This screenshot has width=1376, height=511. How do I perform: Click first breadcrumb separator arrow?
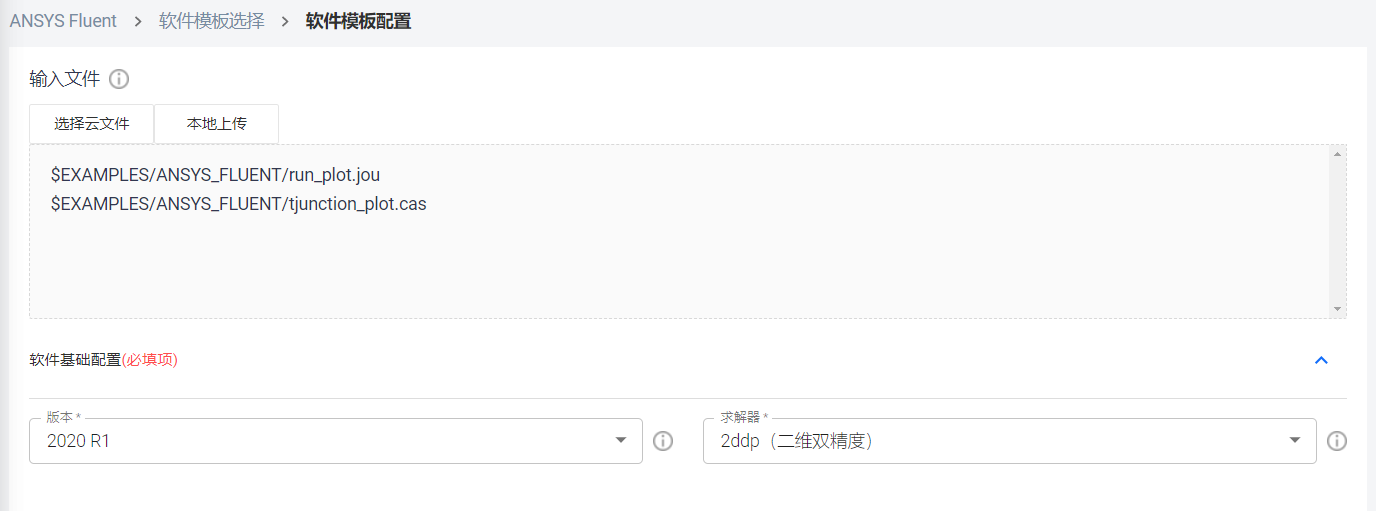pyautogui.click(x=138, y=21)
